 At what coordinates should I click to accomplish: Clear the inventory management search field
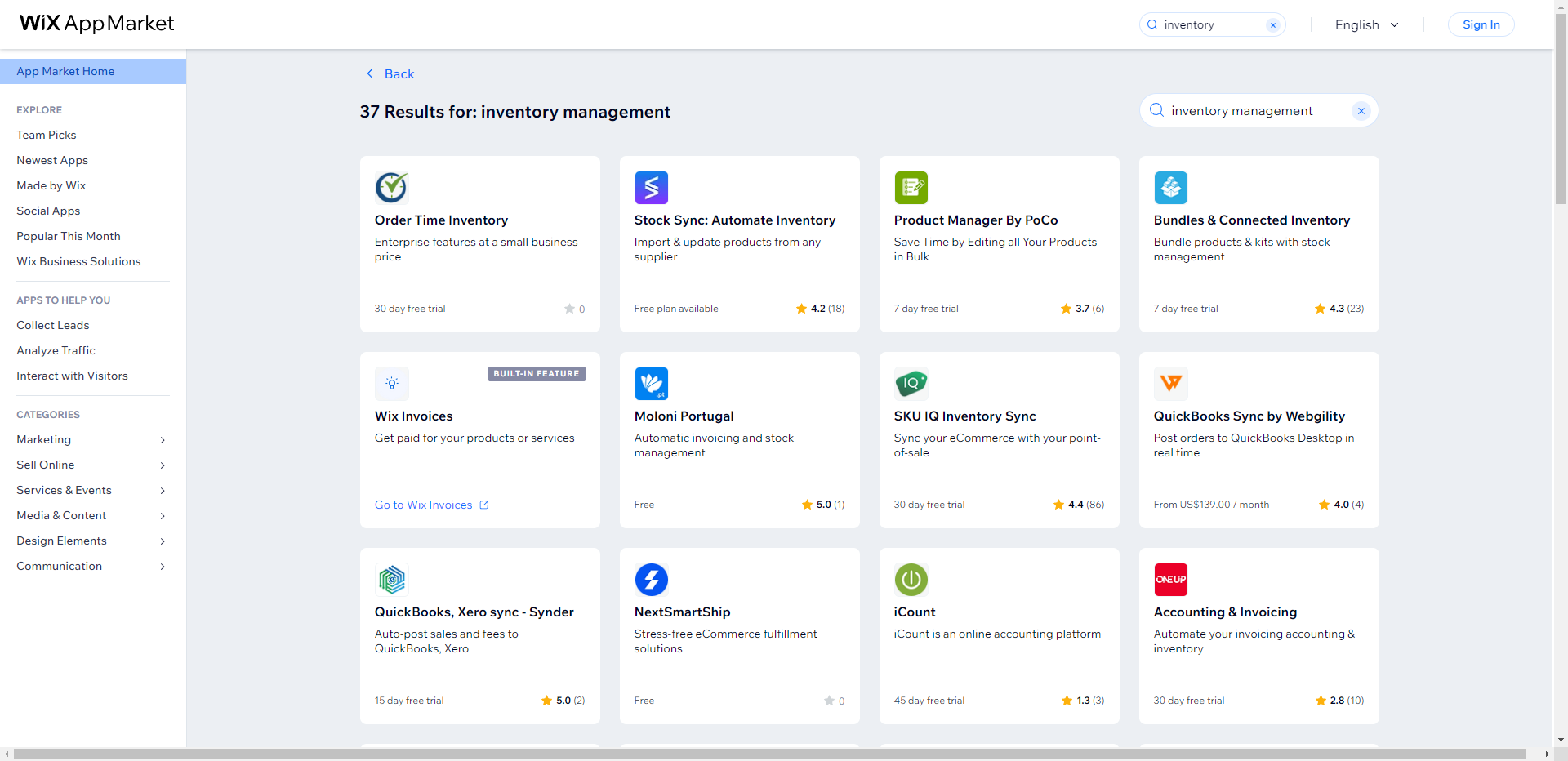pos(1361,111)
